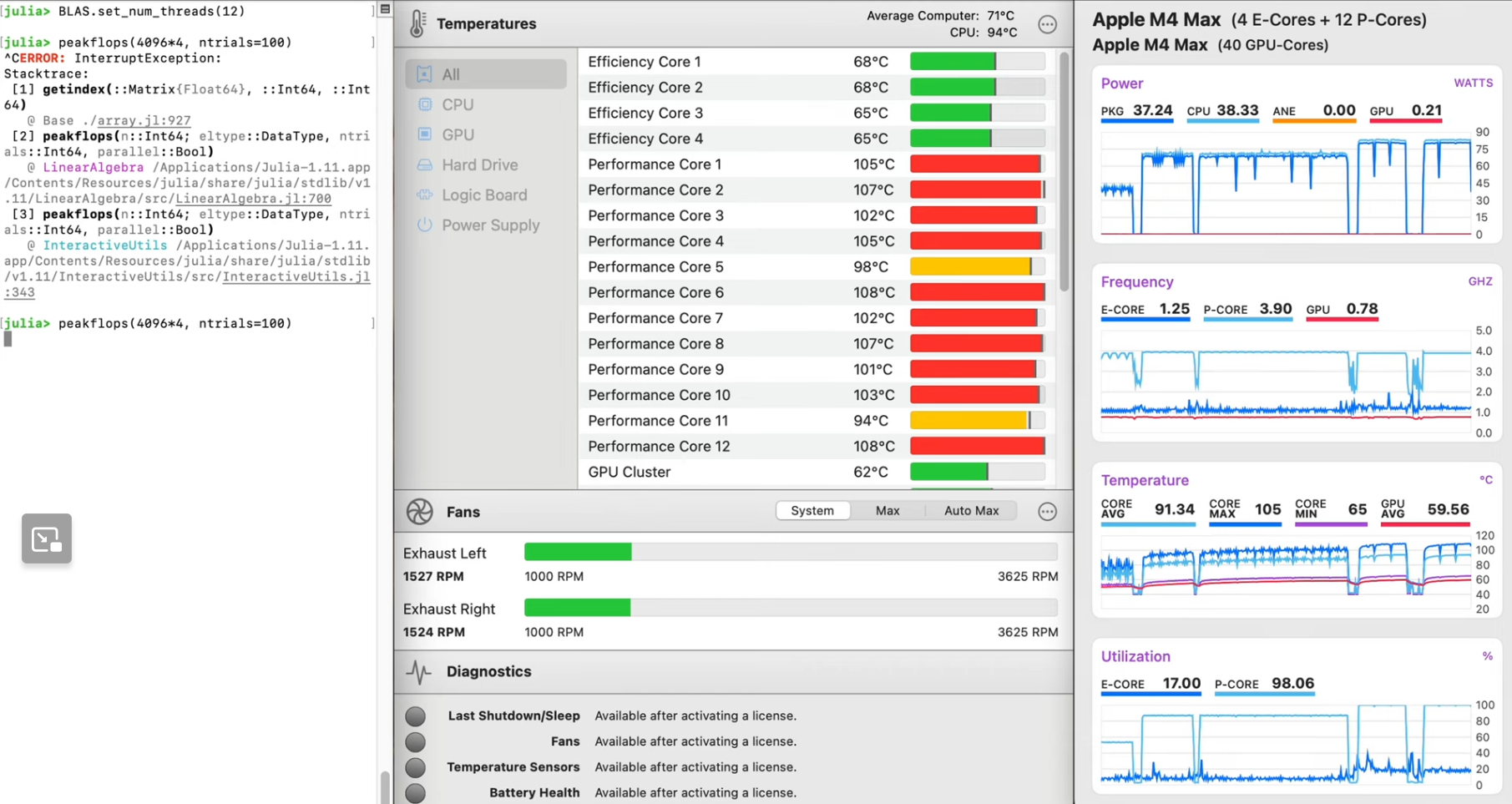Click the PKG 37.24 power reading
The image size is (1512, 804).
pos(1136,111)
